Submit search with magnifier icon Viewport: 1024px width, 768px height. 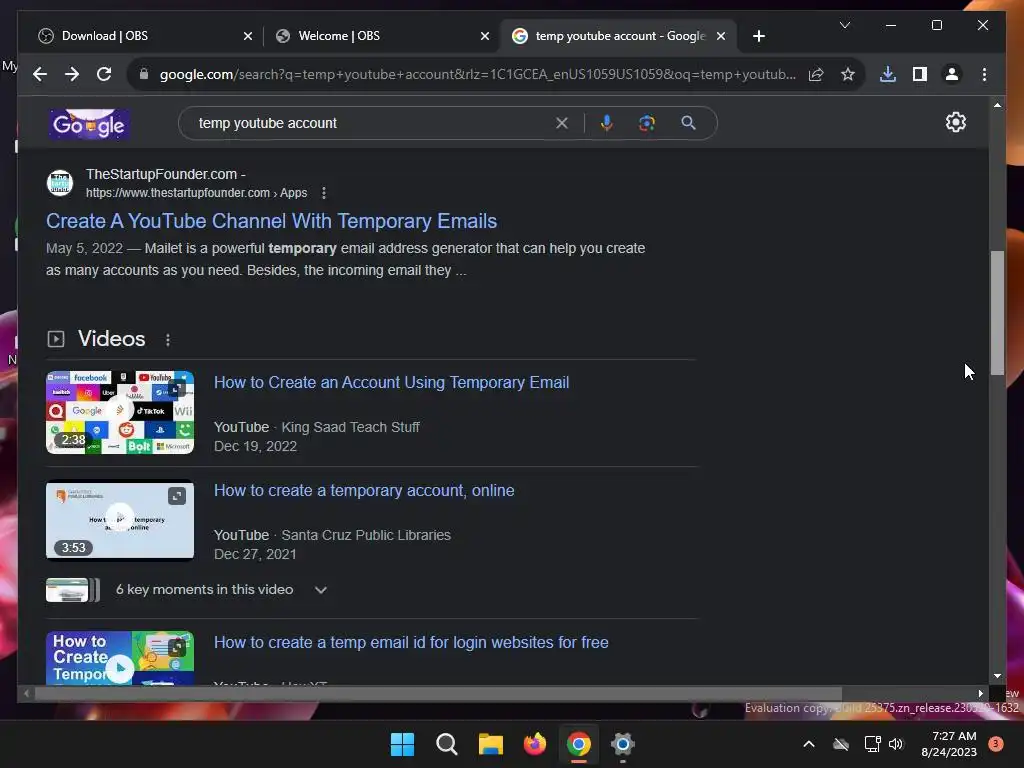click(688, 123)
